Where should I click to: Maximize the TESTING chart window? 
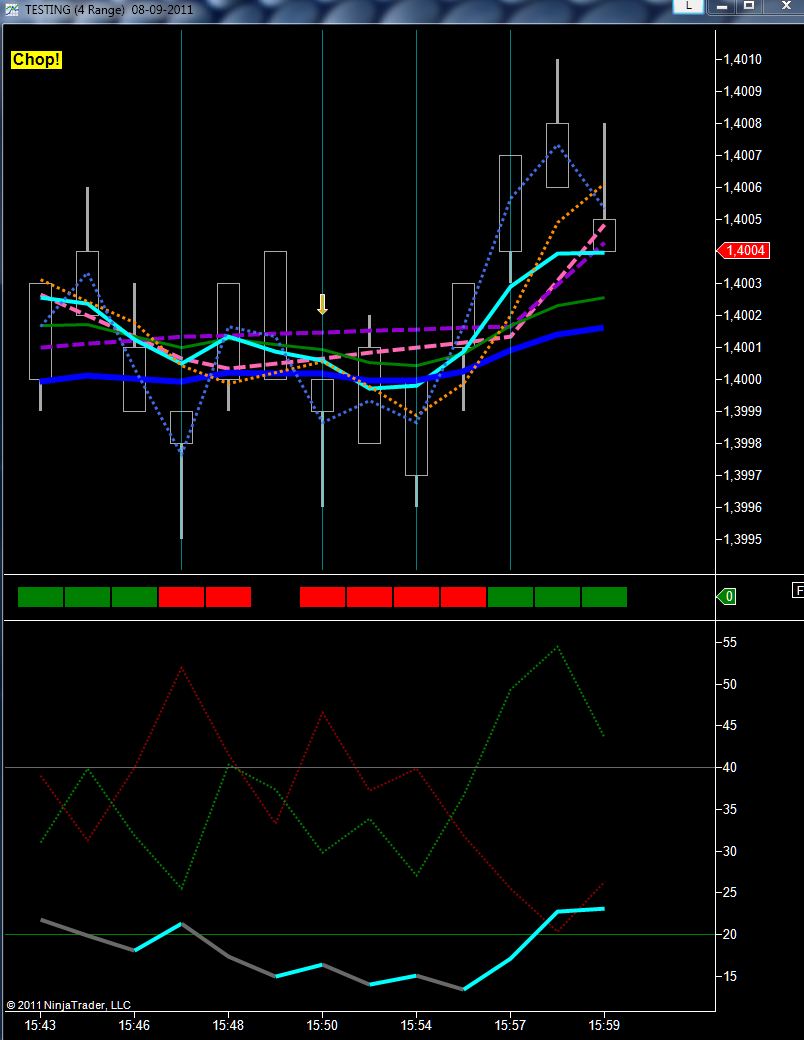pos(749,6)
